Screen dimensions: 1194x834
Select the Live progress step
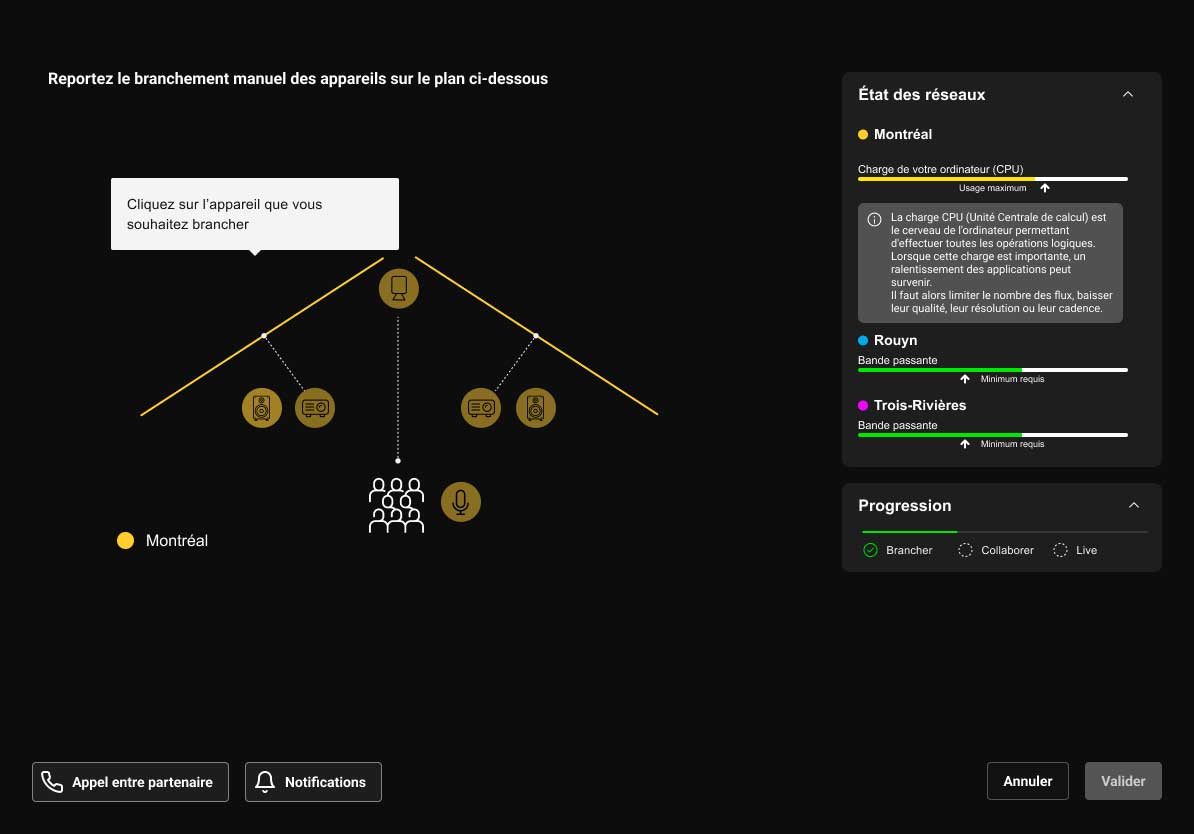click(x=1075, y=550)
